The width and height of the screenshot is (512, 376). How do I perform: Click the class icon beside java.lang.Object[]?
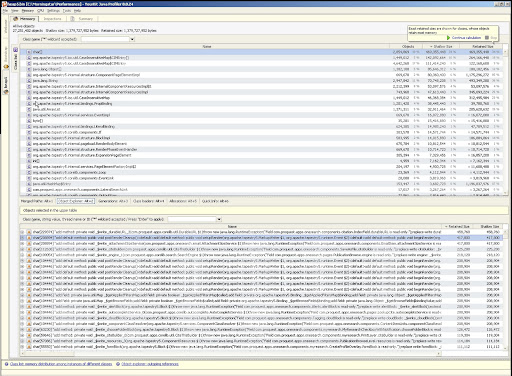pos(29,69)
